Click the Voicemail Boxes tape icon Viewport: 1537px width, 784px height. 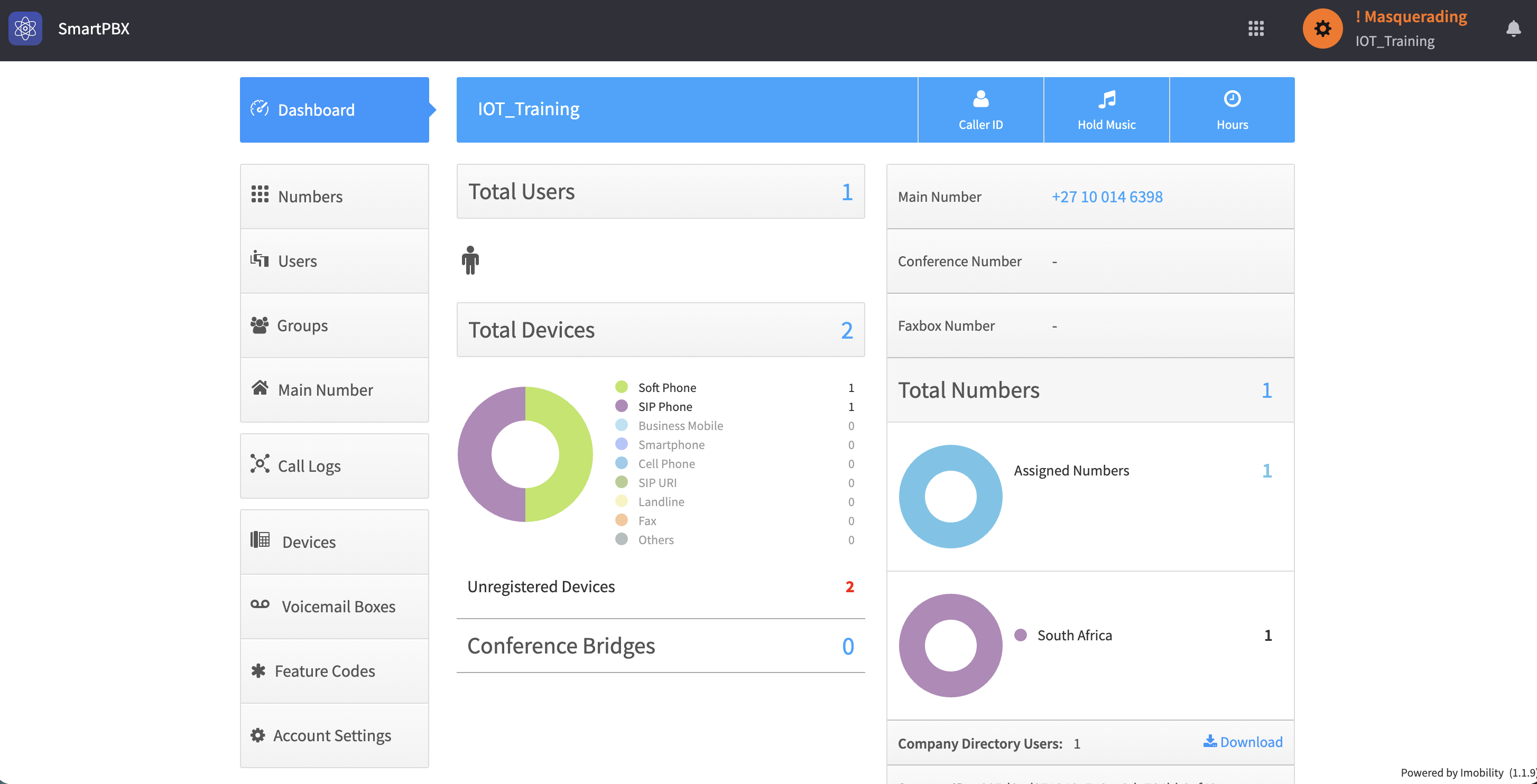click(260, 604)
